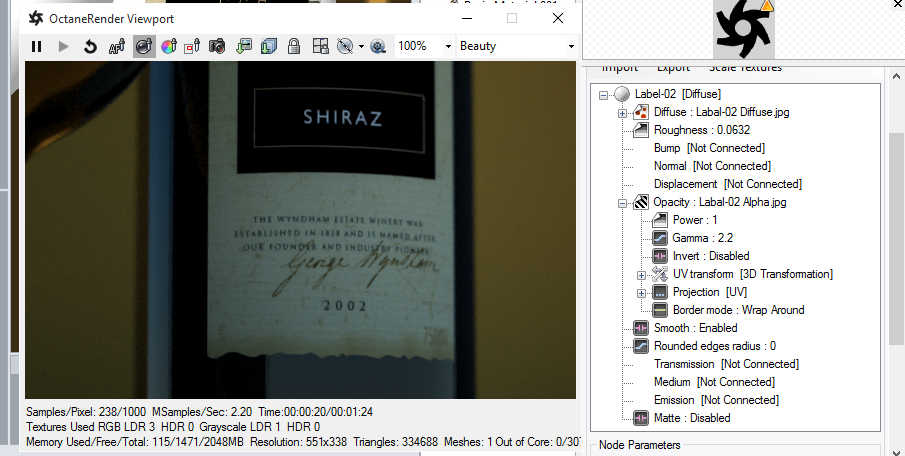Click the copy image to clipboard icon
Image resolution: width=905 pixels, height=456 pixels.
pos(244,46)
